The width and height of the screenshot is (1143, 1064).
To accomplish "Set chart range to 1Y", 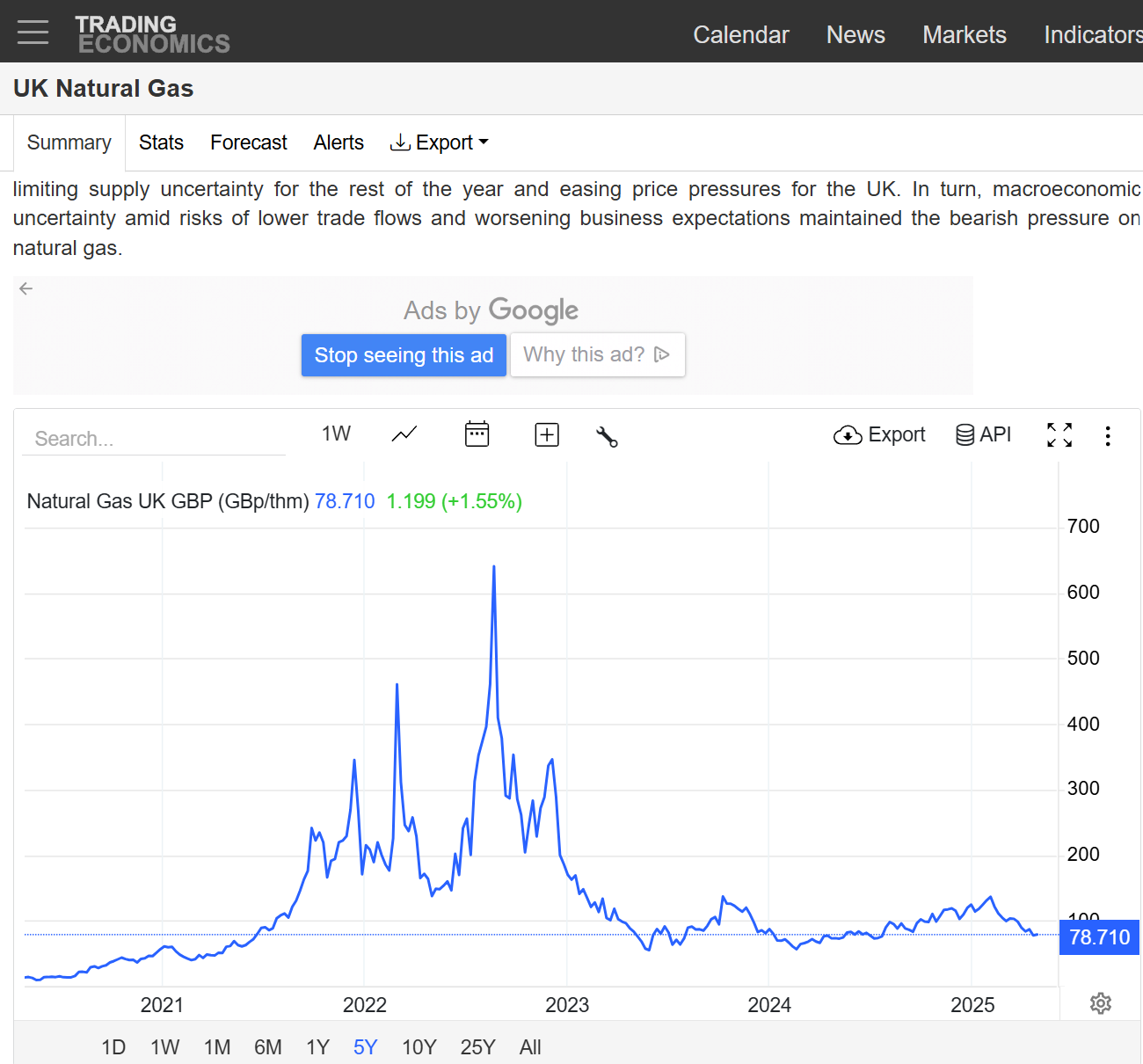I will pos(317,1047).
